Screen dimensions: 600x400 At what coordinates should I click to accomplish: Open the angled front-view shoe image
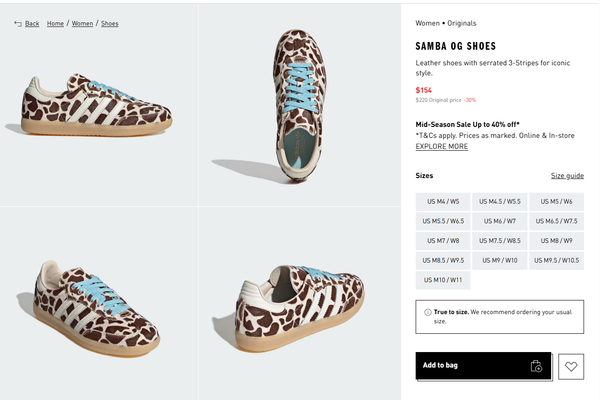coord(99,304)
